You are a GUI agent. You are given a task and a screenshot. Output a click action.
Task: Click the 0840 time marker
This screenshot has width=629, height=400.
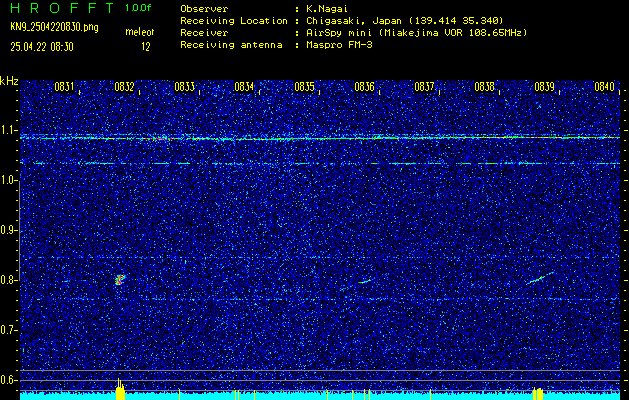coord(605,87)
